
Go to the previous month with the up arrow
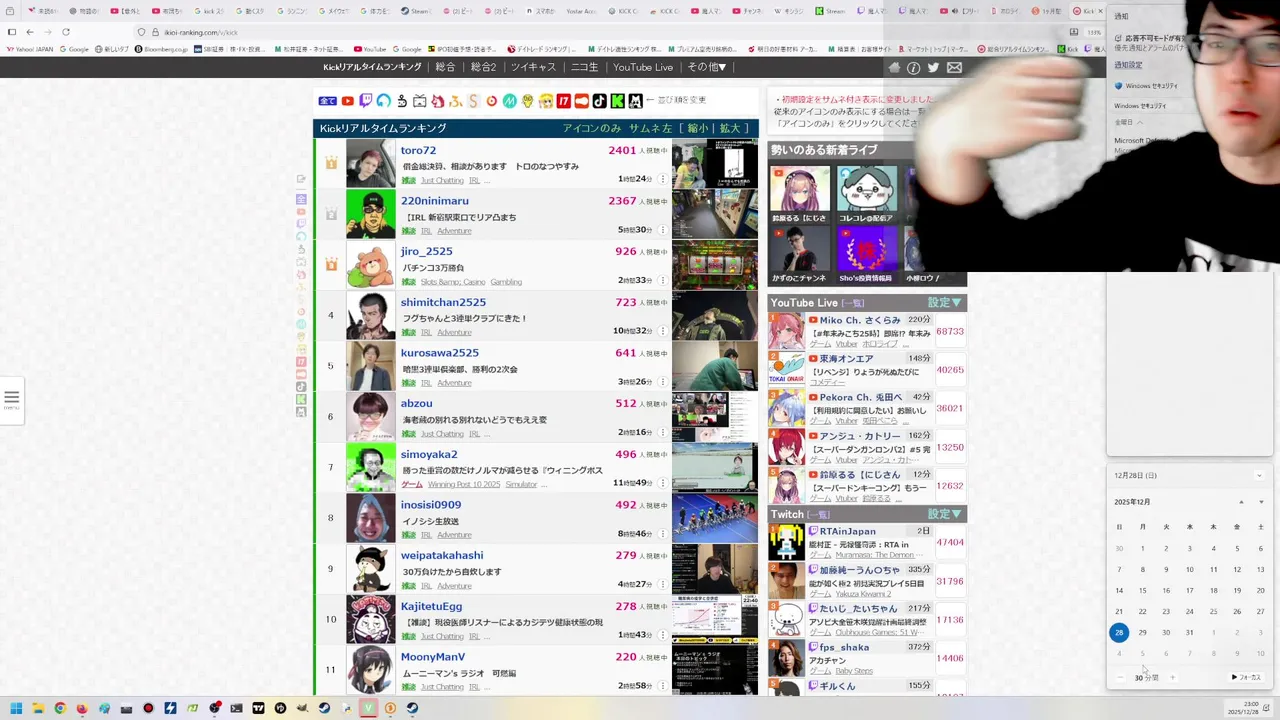[x=1241, y=502]
